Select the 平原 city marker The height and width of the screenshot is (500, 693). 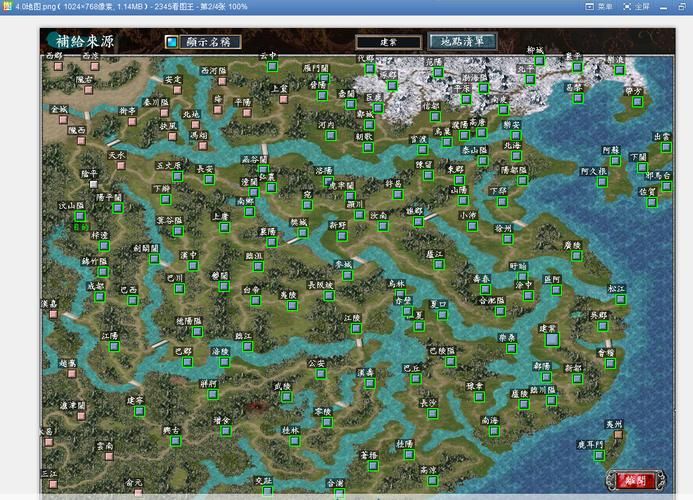pyautogui.click(x=466, y=99)
